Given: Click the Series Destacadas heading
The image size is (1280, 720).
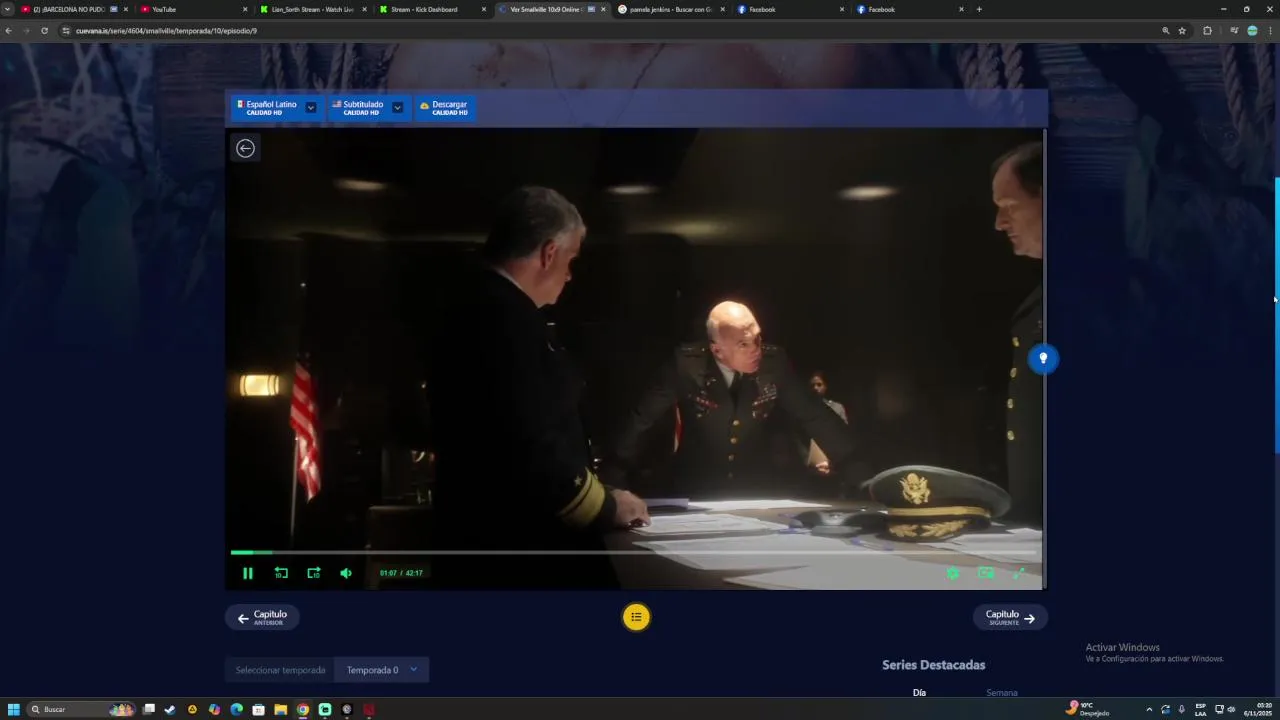Looking at the screenshot, I should pyautogui.click(x=933, y=665).
